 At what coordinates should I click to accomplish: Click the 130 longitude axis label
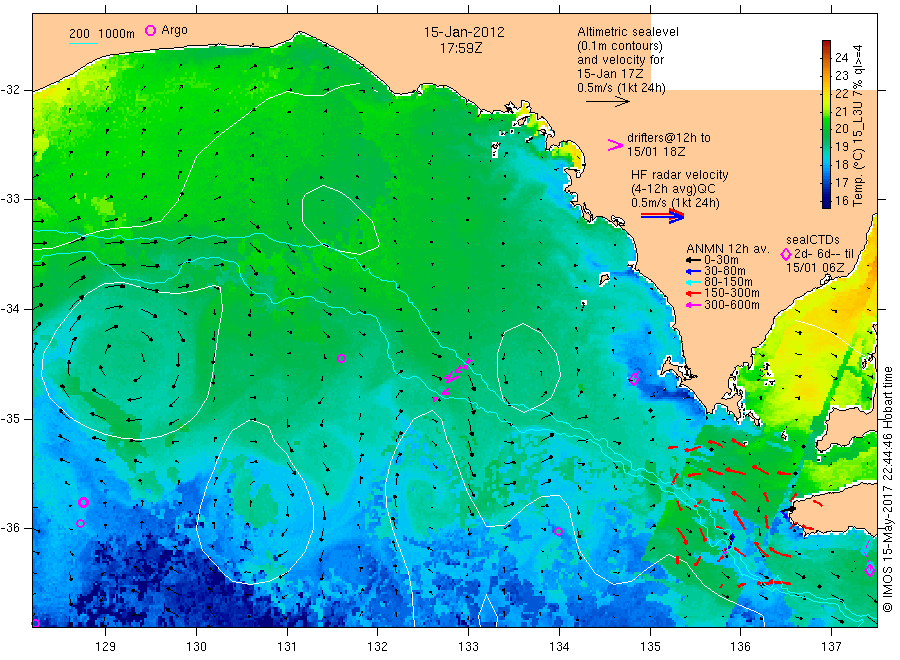(x=196, y=647)
